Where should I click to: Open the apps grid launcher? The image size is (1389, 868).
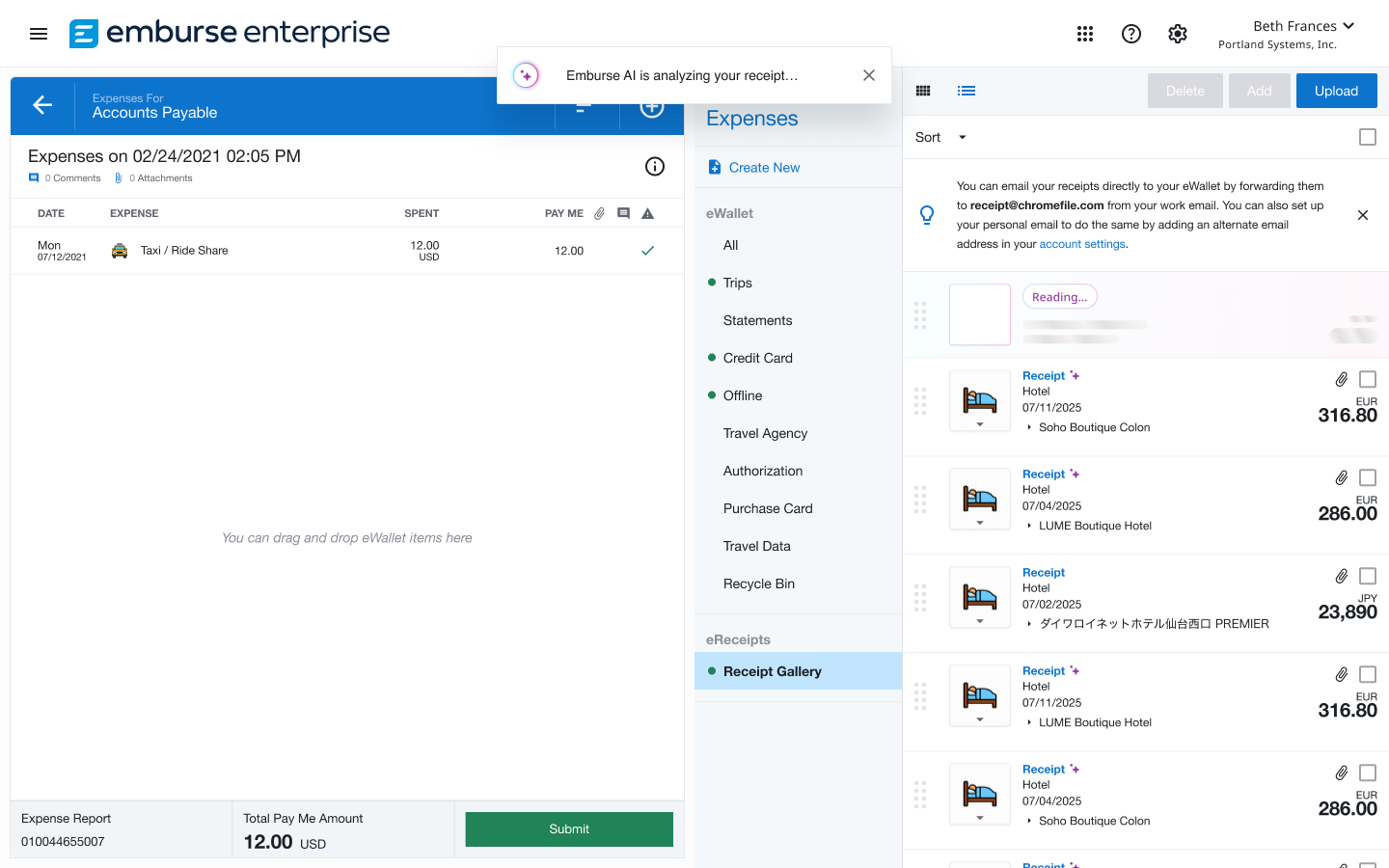[x=1085, y=34]
